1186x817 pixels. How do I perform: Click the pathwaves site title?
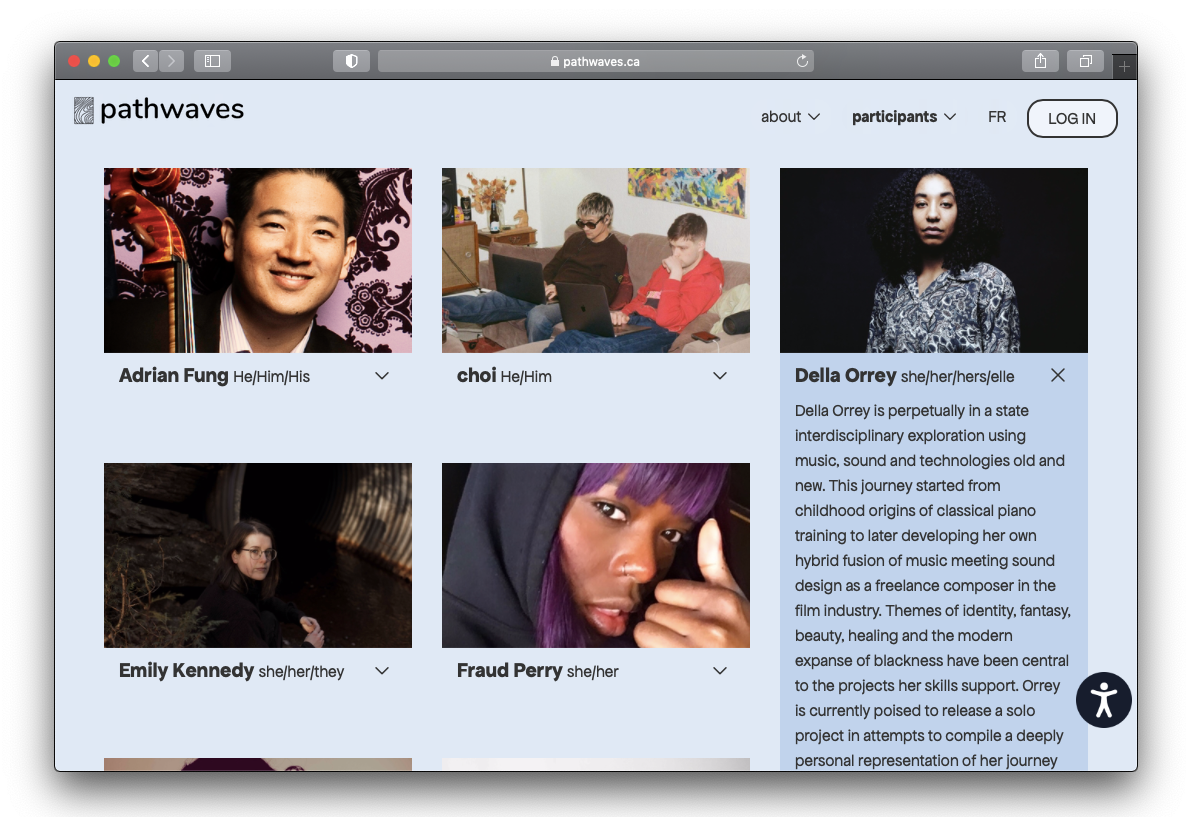pos(172,110)
